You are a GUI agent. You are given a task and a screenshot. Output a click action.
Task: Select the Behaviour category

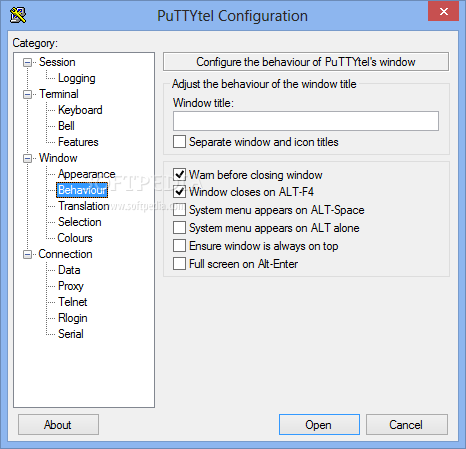click(x=82, y=190)
